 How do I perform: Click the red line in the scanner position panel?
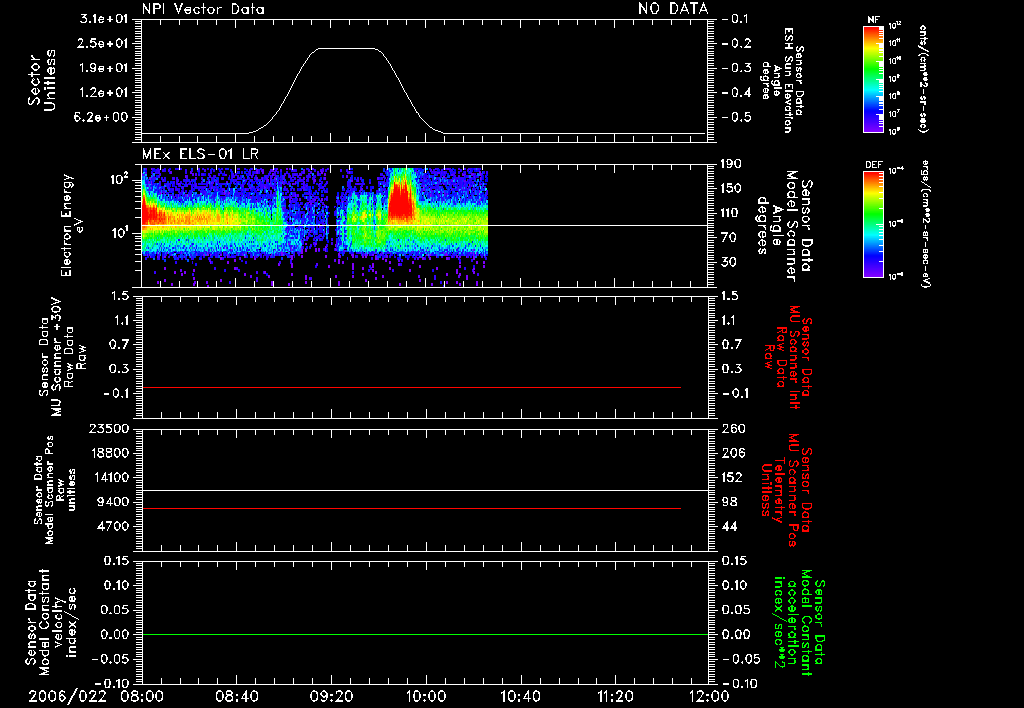(411, 508)
